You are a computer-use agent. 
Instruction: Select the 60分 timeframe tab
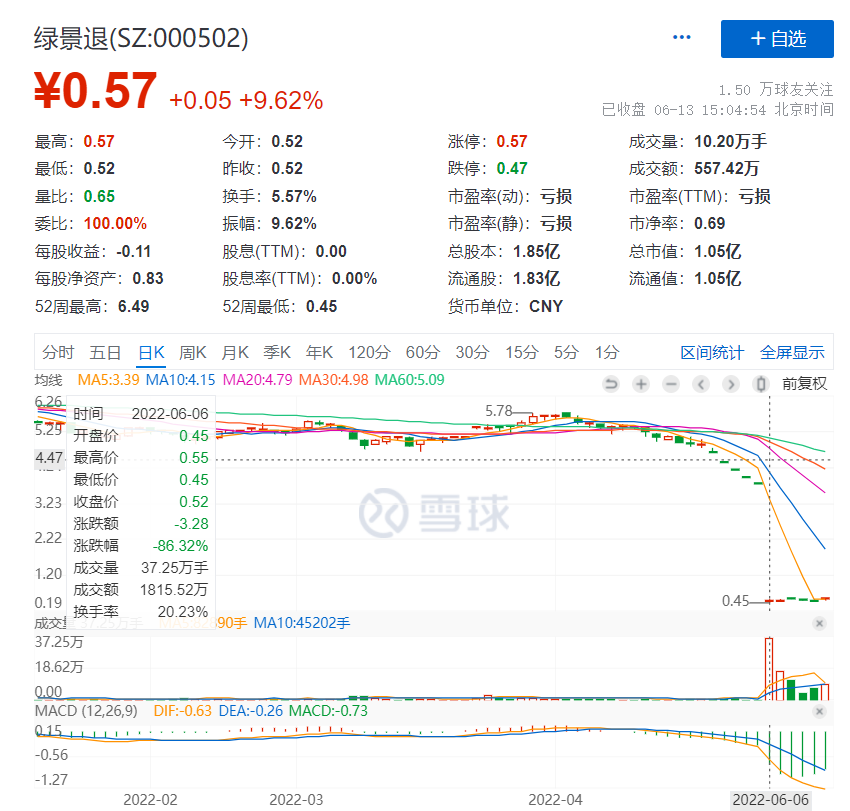click(422, 352)
